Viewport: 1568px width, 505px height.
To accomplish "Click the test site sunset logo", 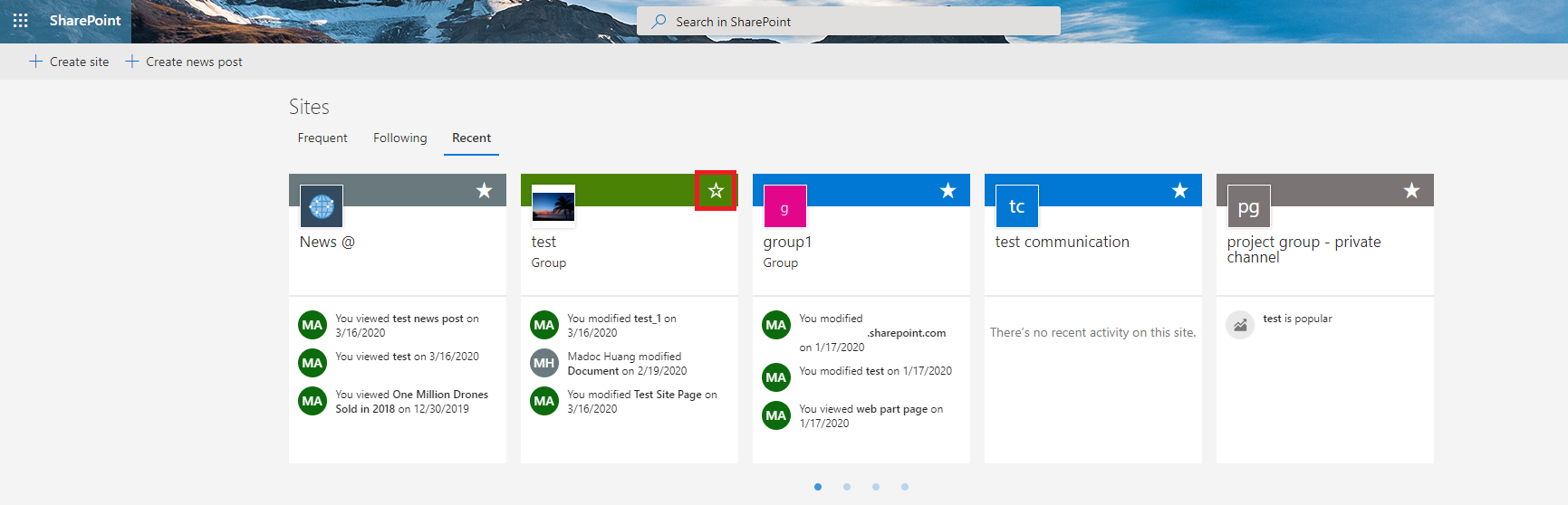I will pos(553,206).
